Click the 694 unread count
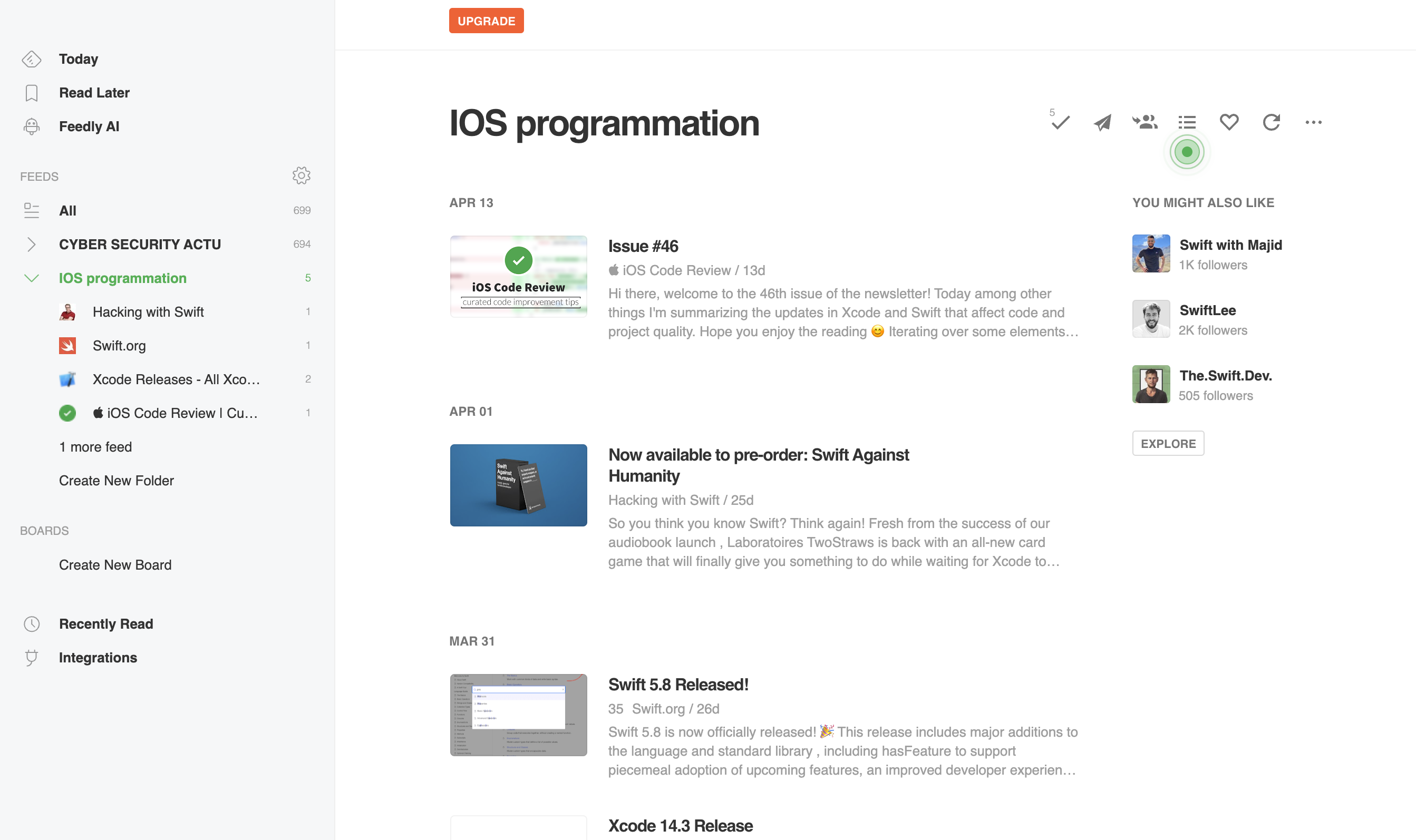Image resolution: width=1416 pixels, height=840 pixels. click(x=302, y=245)
